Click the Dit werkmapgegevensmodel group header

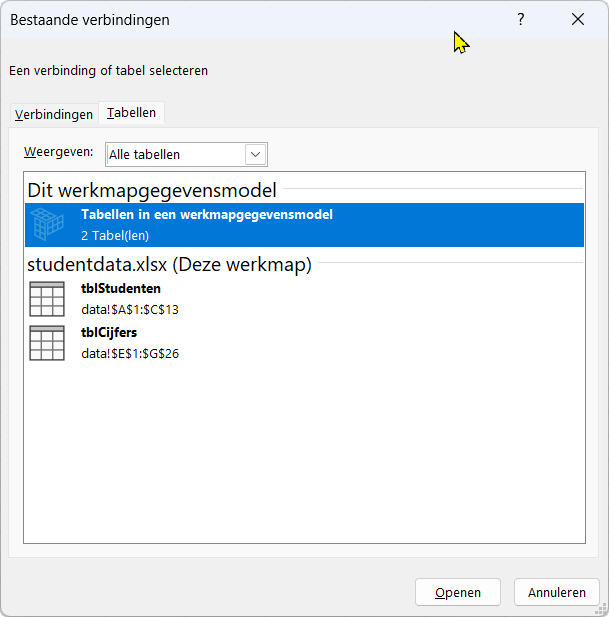click(x=152, y=189)
